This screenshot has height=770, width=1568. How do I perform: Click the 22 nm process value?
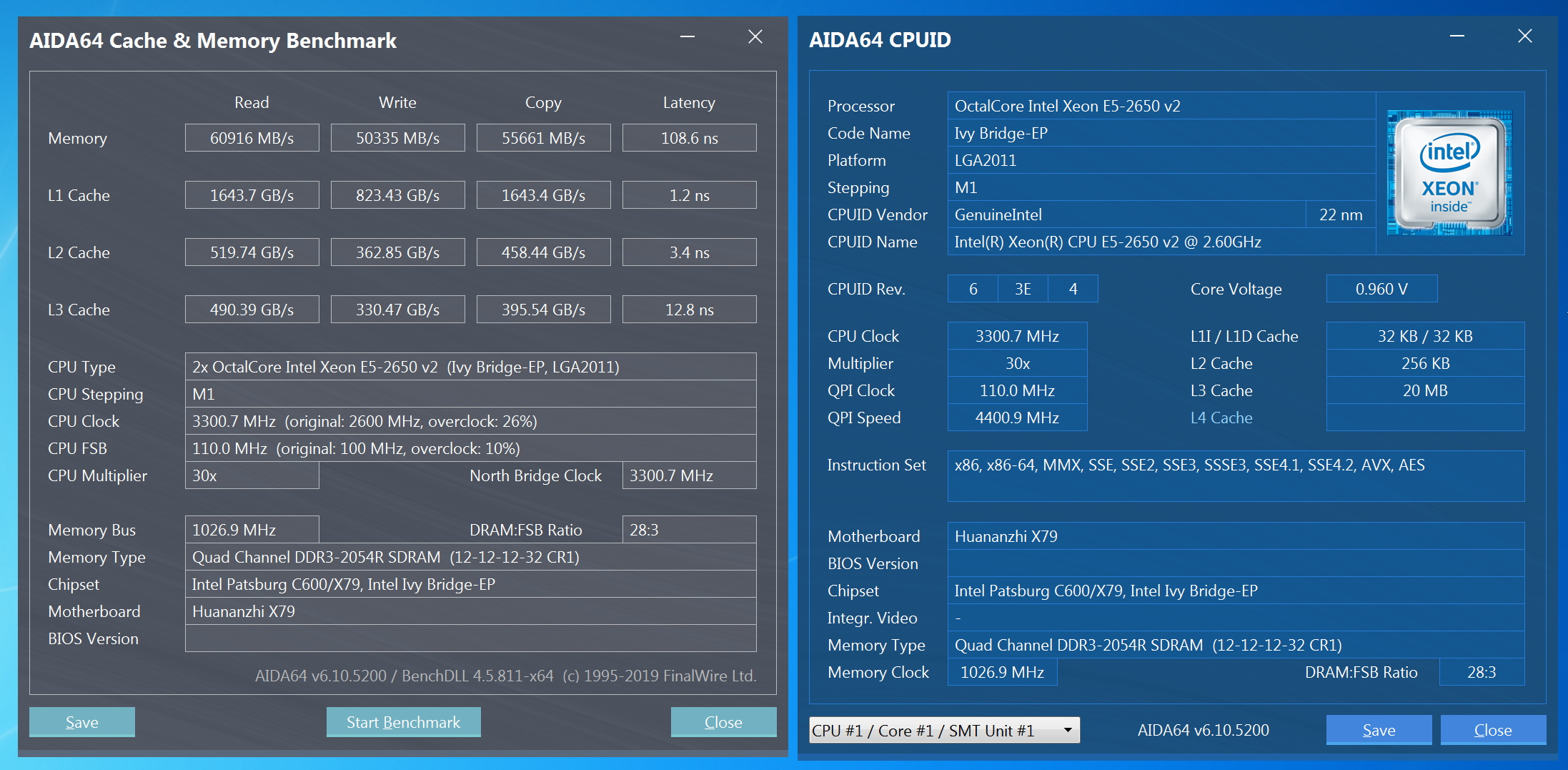tap(1341, 214)
